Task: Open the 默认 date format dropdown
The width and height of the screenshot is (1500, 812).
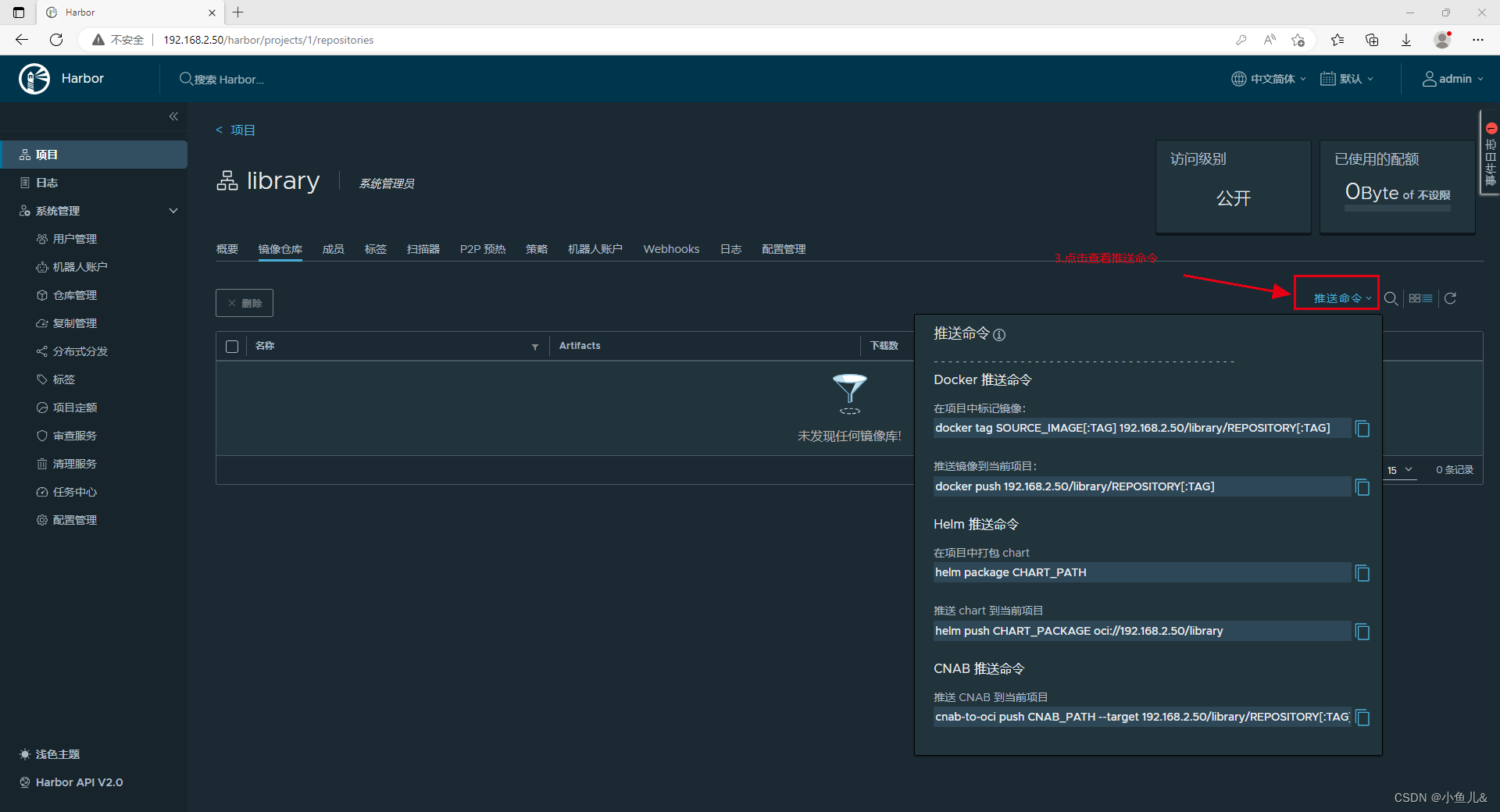Action: pyautogui.click(x=1347, y=79)
